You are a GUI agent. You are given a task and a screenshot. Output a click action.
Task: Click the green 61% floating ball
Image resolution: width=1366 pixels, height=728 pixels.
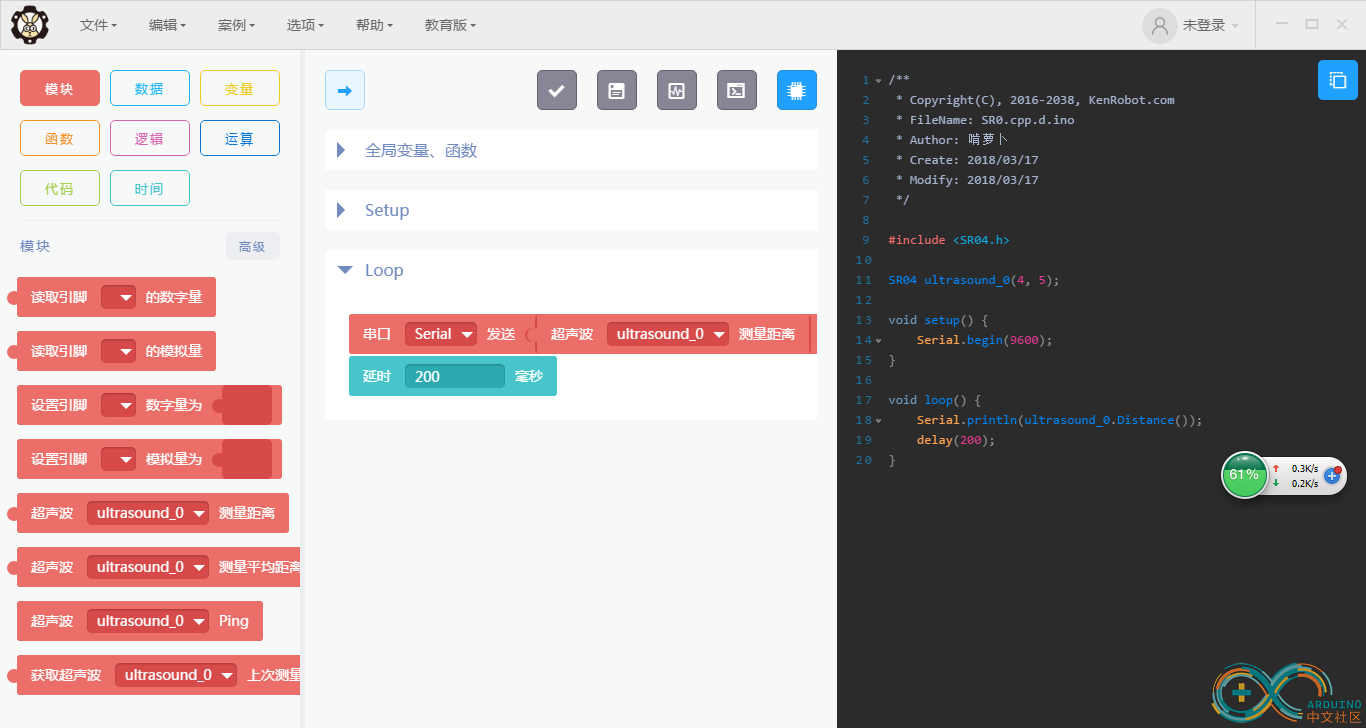point(1244,475)
